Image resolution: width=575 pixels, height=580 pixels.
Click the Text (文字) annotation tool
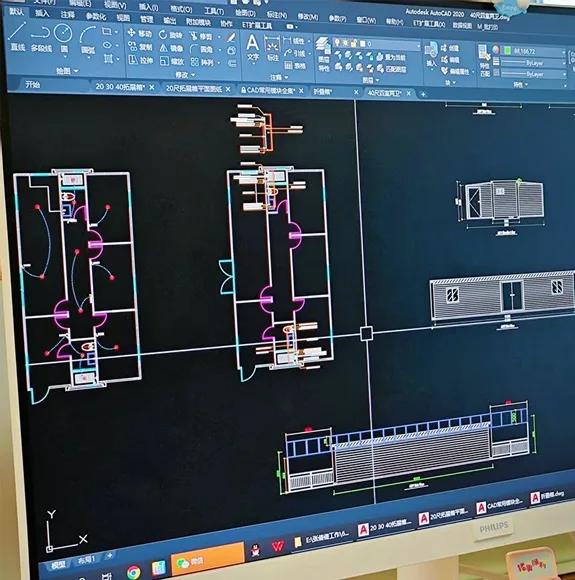click(x=253, y=47)
